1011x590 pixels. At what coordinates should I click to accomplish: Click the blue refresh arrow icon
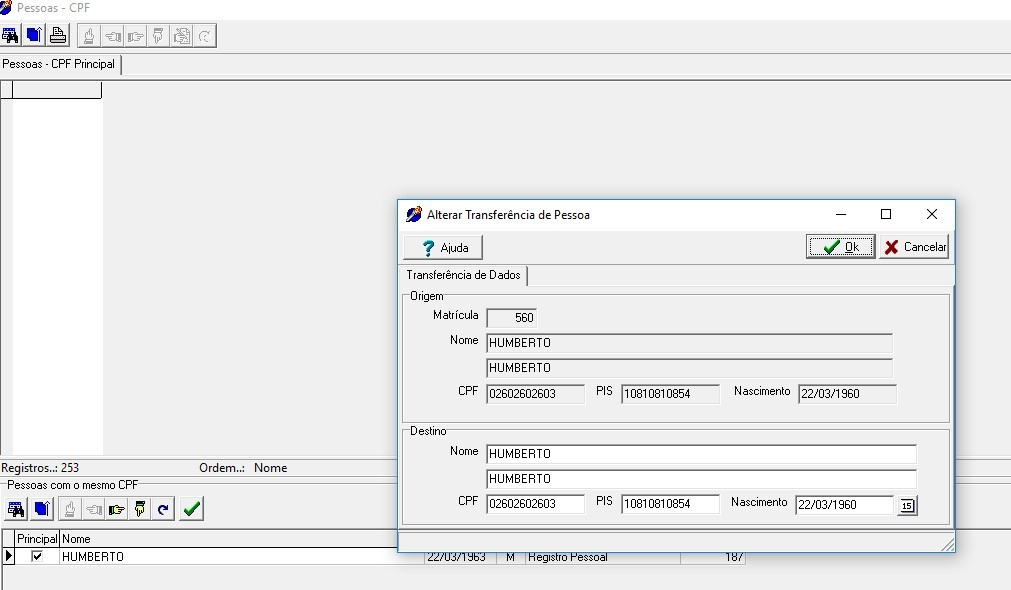(163, 509)
